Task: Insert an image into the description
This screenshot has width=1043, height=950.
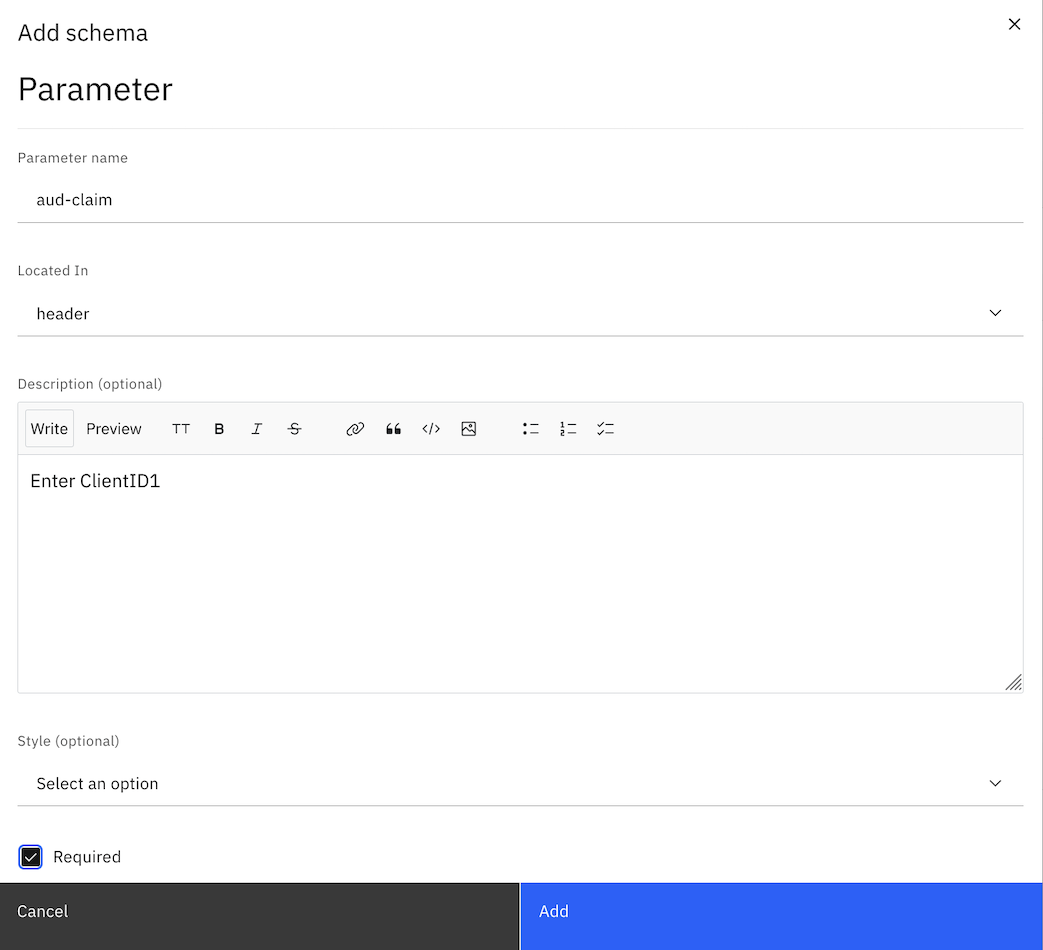Action: click(469, 428)
